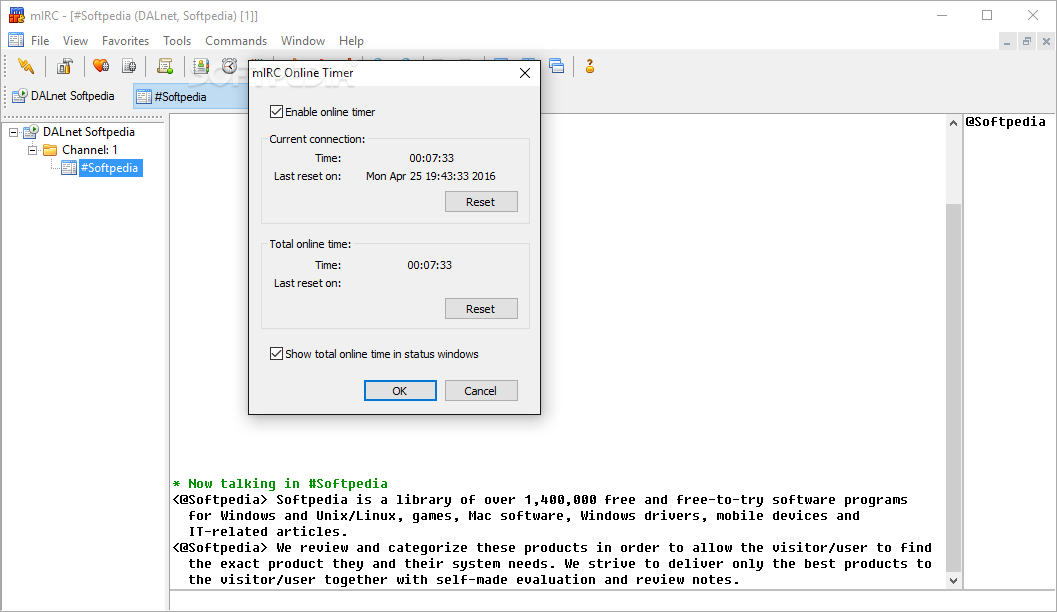Image resolution: width=1057 pixels, height=612 pixels.
Task: Open the Address Book toolbar icon
Action: point(201,66)
